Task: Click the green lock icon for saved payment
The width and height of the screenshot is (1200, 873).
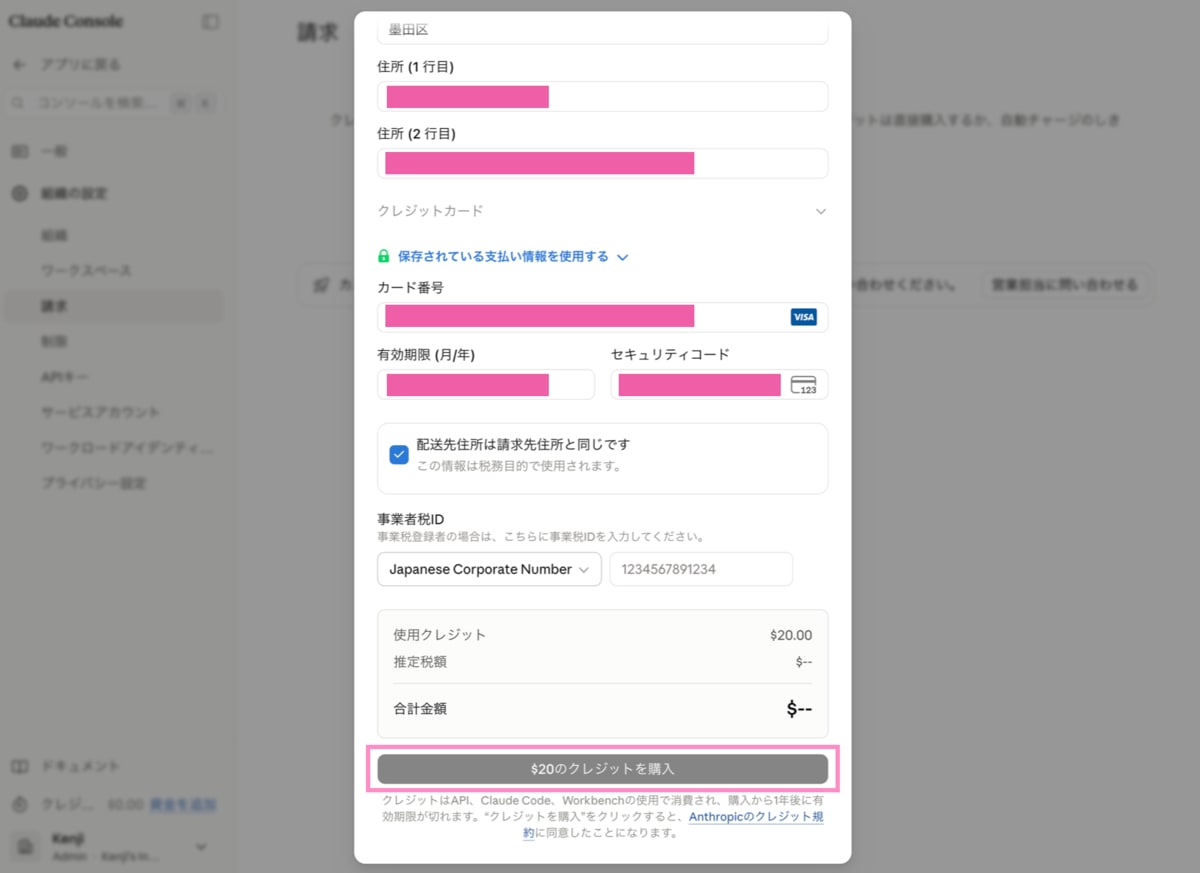Action: [384, 256]
